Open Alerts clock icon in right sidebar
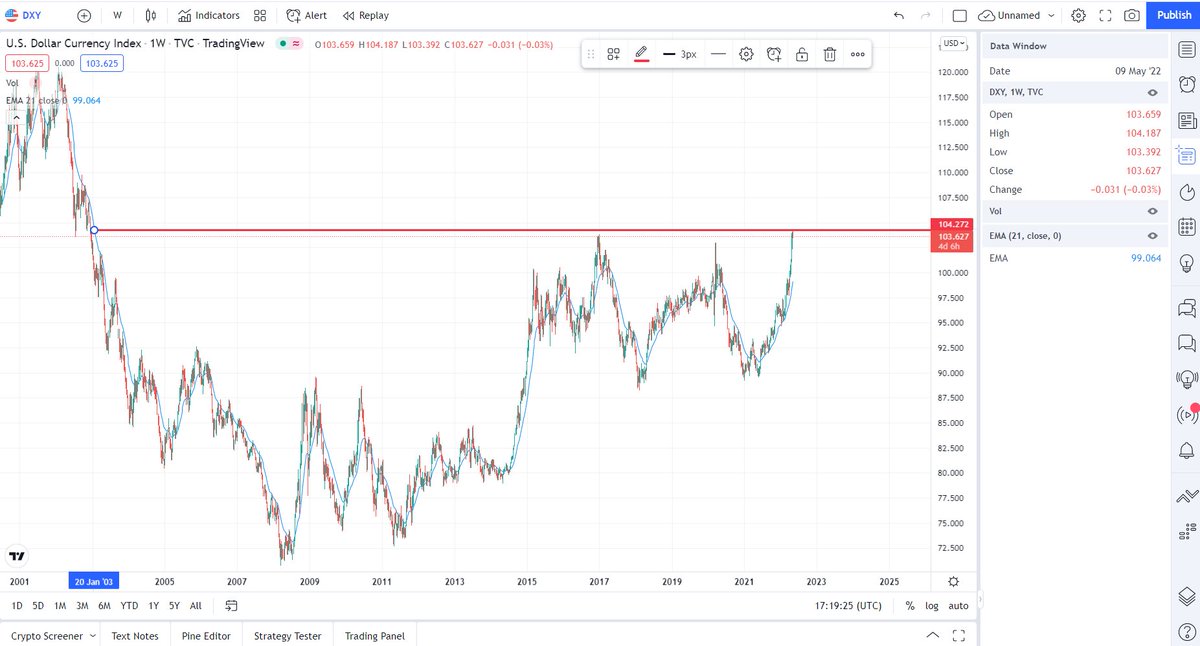This screenshot has width=1200, height=646. pyautogui.click(x=1186, y=85)
